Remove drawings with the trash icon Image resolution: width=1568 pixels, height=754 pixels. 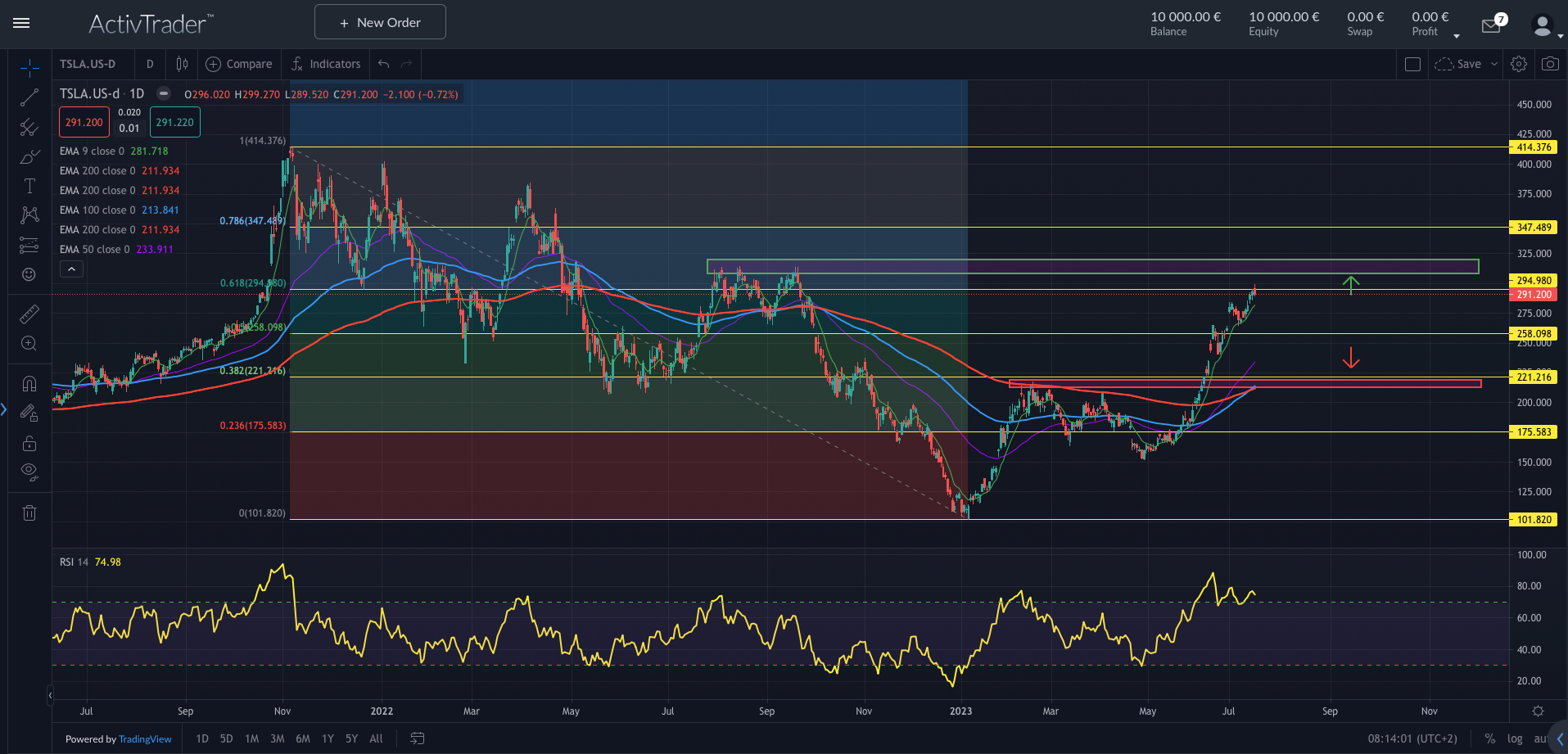pos(29,513)
